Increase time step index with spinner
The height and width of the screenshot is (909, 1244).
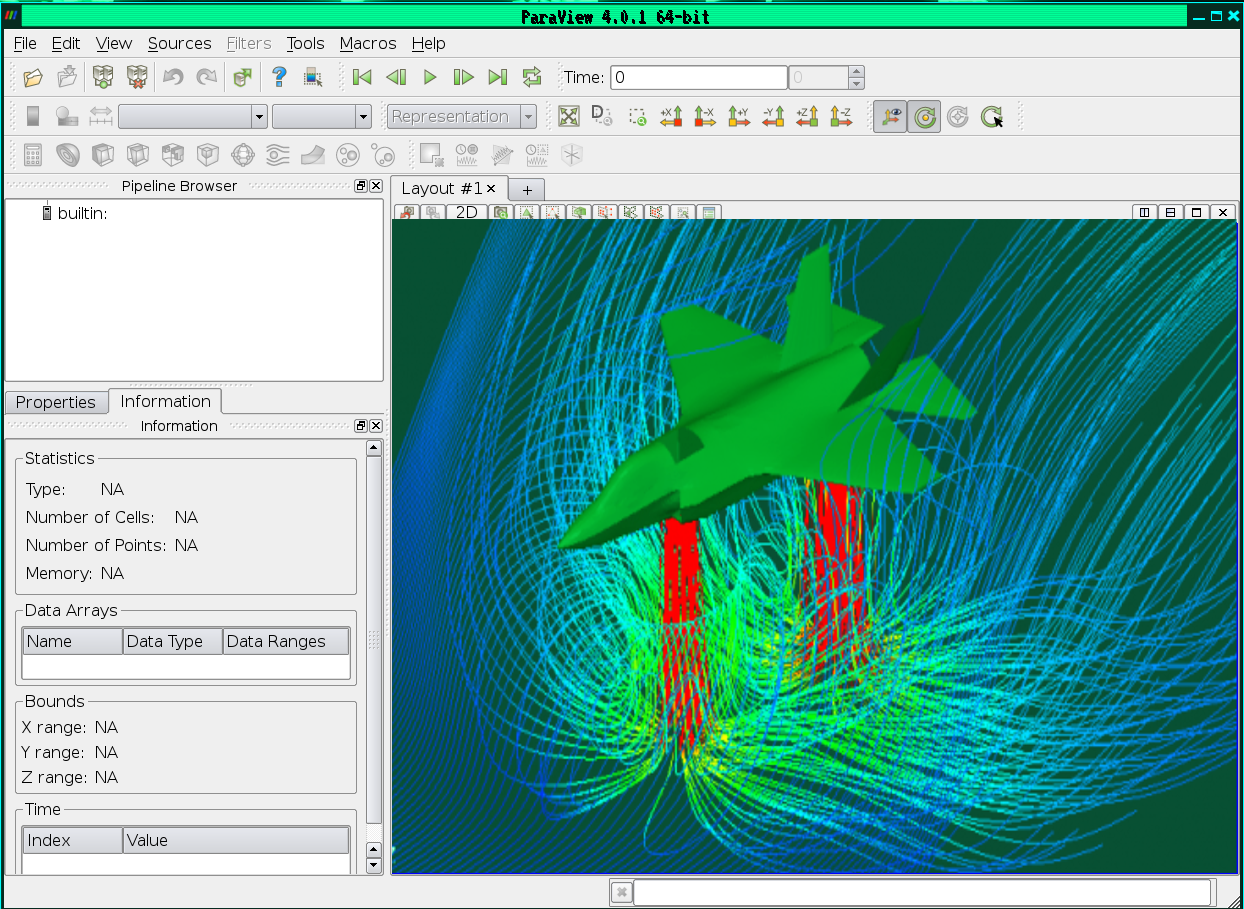[856, 72]
